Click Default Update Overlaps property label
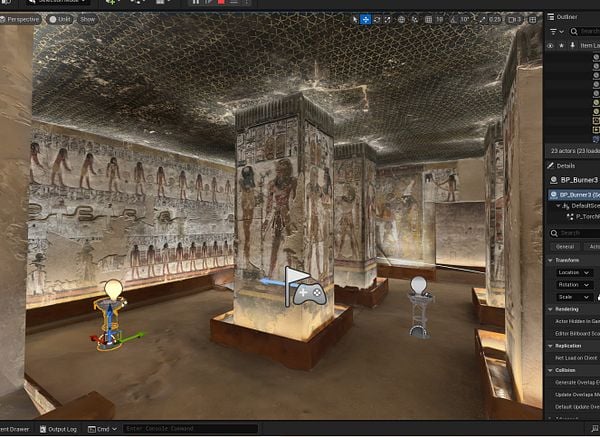The height and width of the screenshot is (437, 600). coord(577,407)
